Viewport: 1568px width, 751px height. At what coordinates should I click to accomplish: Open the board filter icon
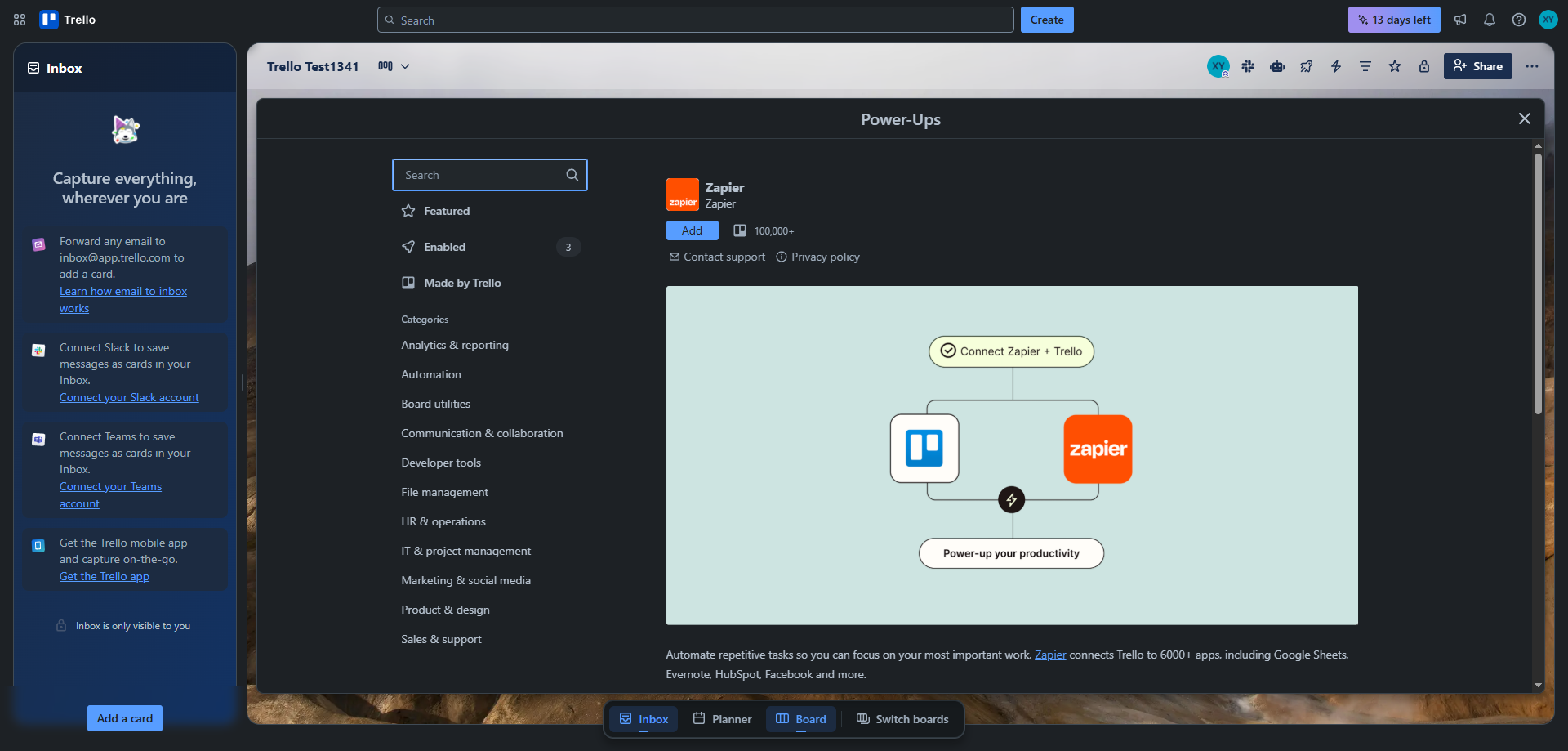point(1365,66)
